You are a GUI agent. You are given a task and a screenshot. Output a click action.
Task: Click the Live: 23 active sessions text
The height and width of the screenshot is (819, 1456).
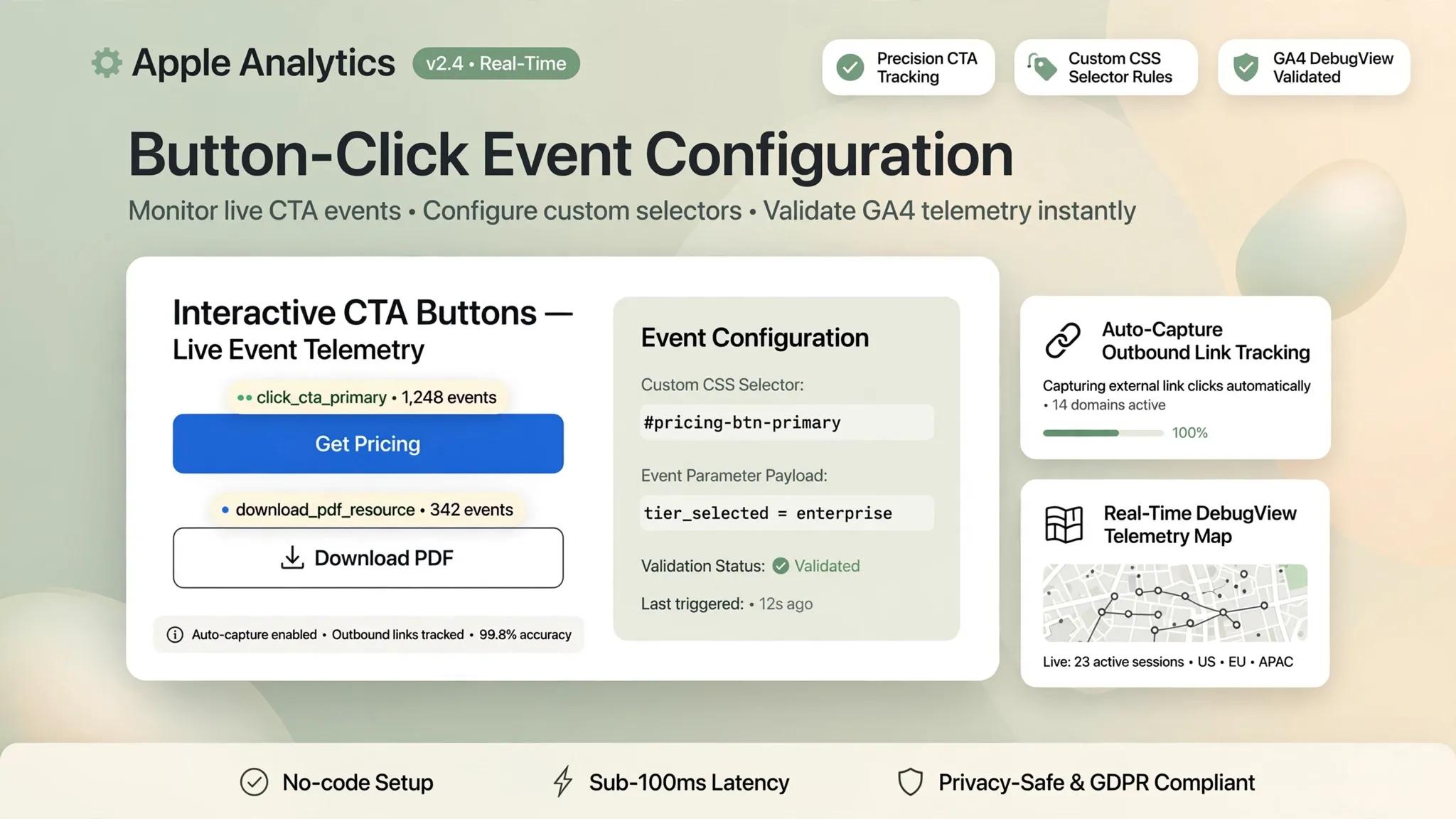coord(1113,662)
